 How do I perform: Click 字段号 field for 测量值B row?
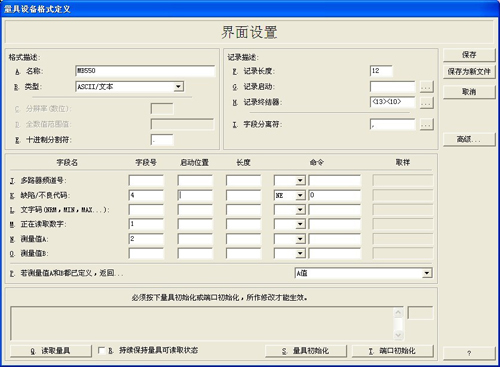(146, 254)
